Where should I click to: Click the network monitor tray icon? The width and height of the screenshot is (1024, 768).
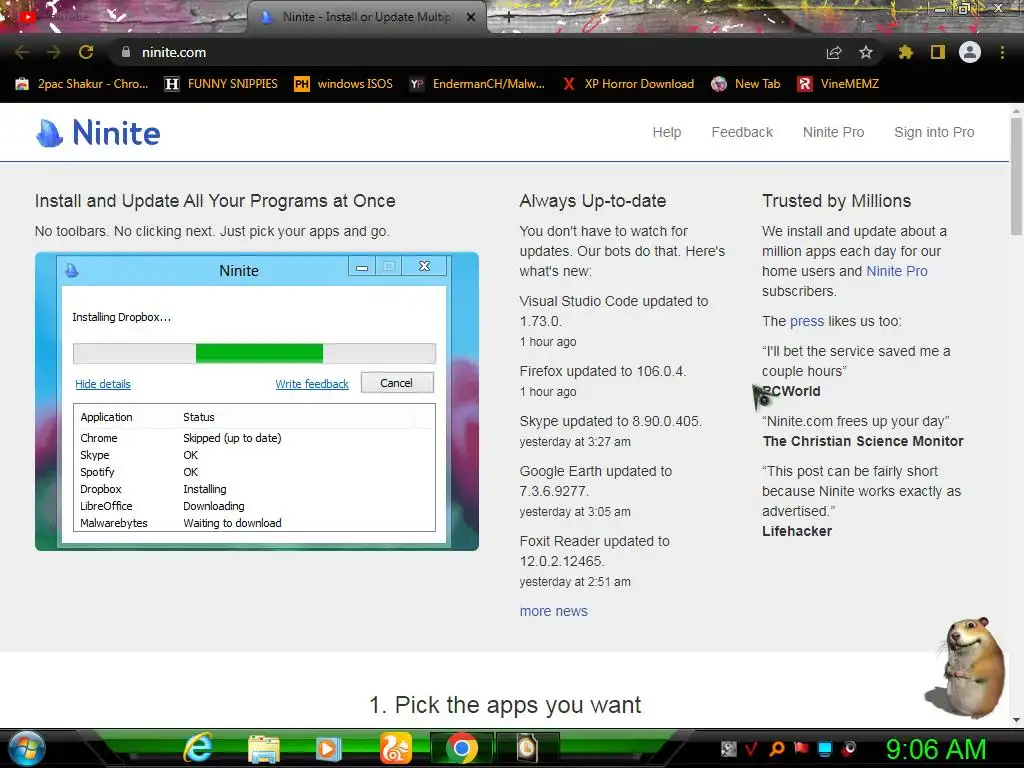[825, 749]
